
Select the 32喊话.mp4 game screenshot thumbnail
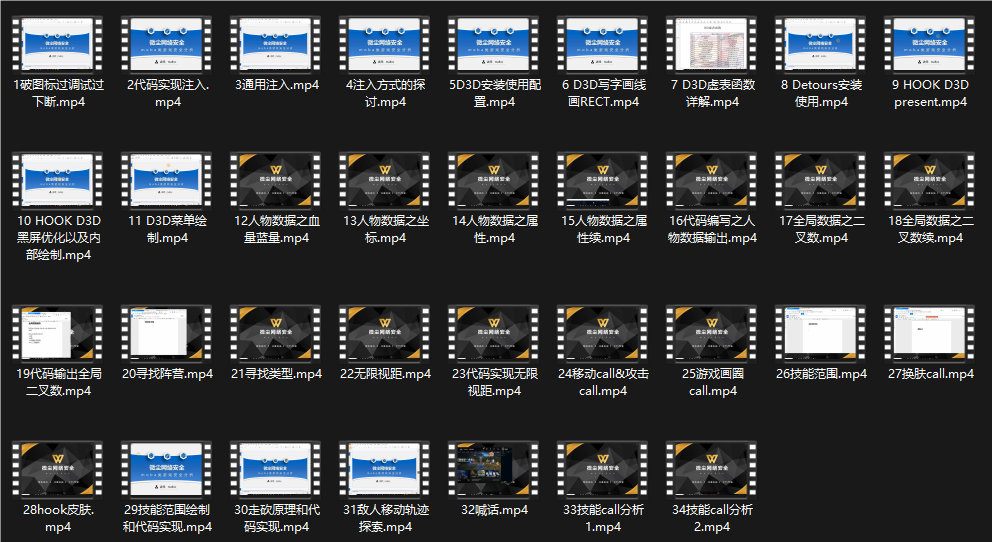(x=494, y=469)
